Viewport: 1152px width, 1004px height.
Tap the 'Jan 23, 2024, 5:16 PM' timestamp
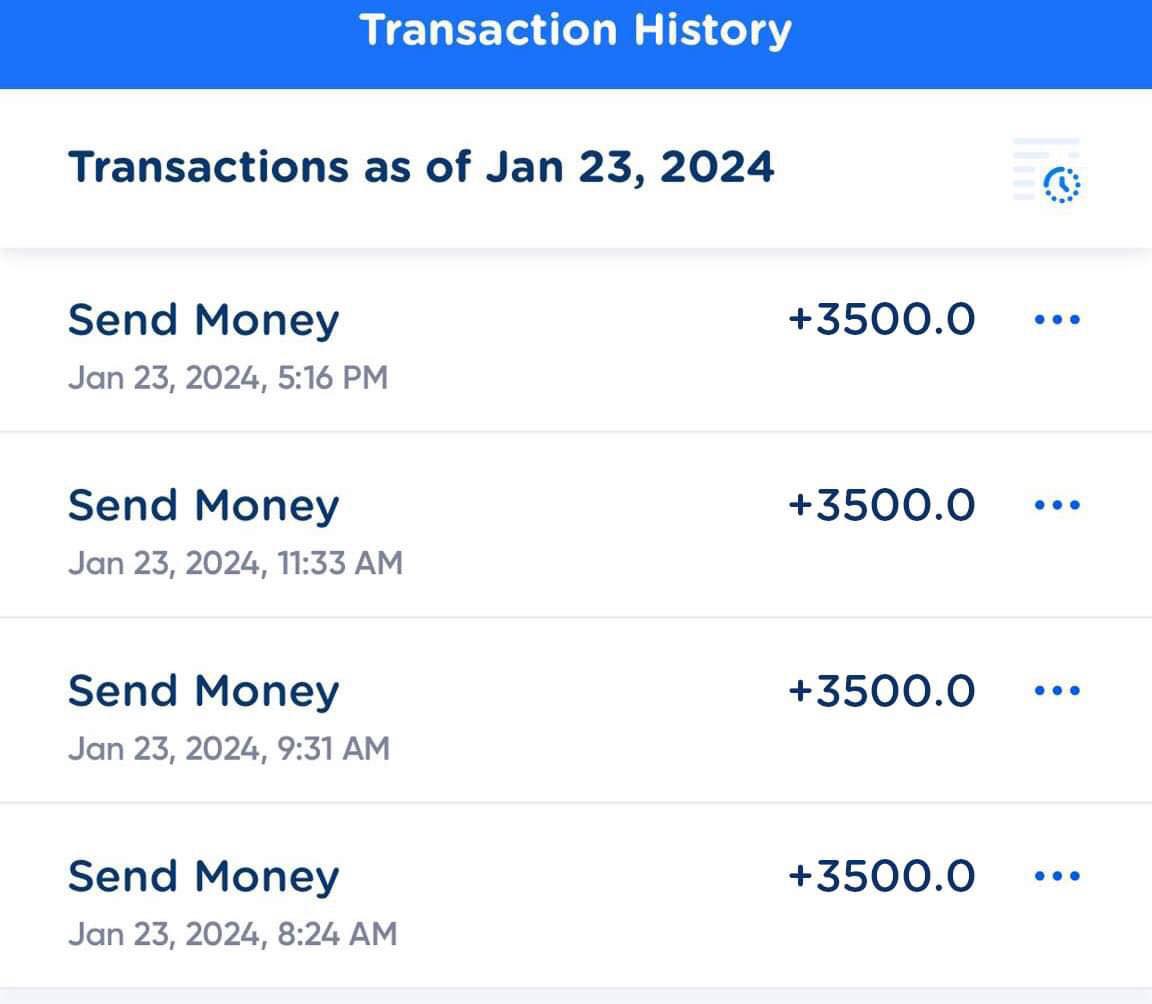(228, 378)
